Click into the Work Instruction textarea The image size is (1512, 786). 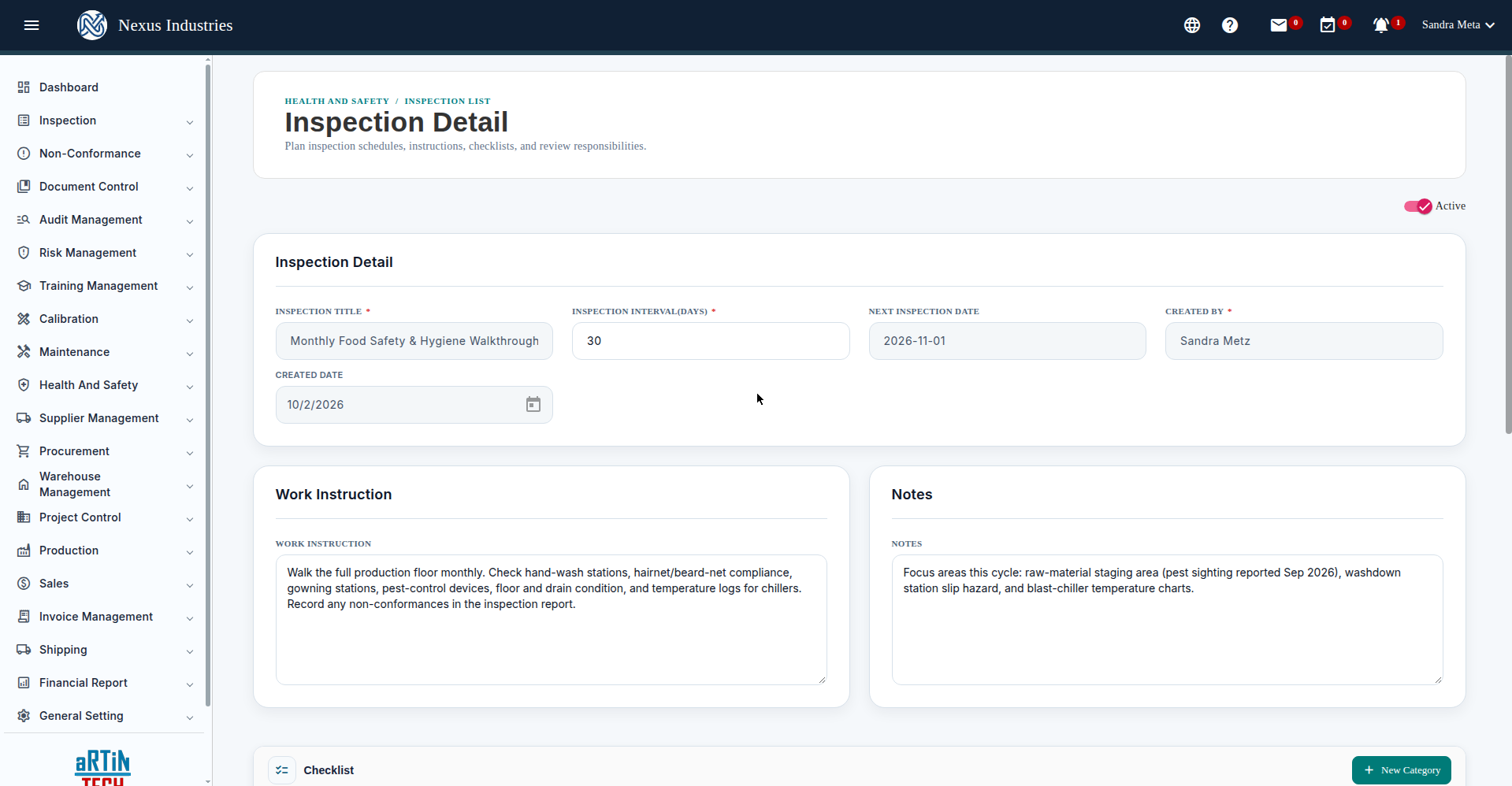click(552, 620)
